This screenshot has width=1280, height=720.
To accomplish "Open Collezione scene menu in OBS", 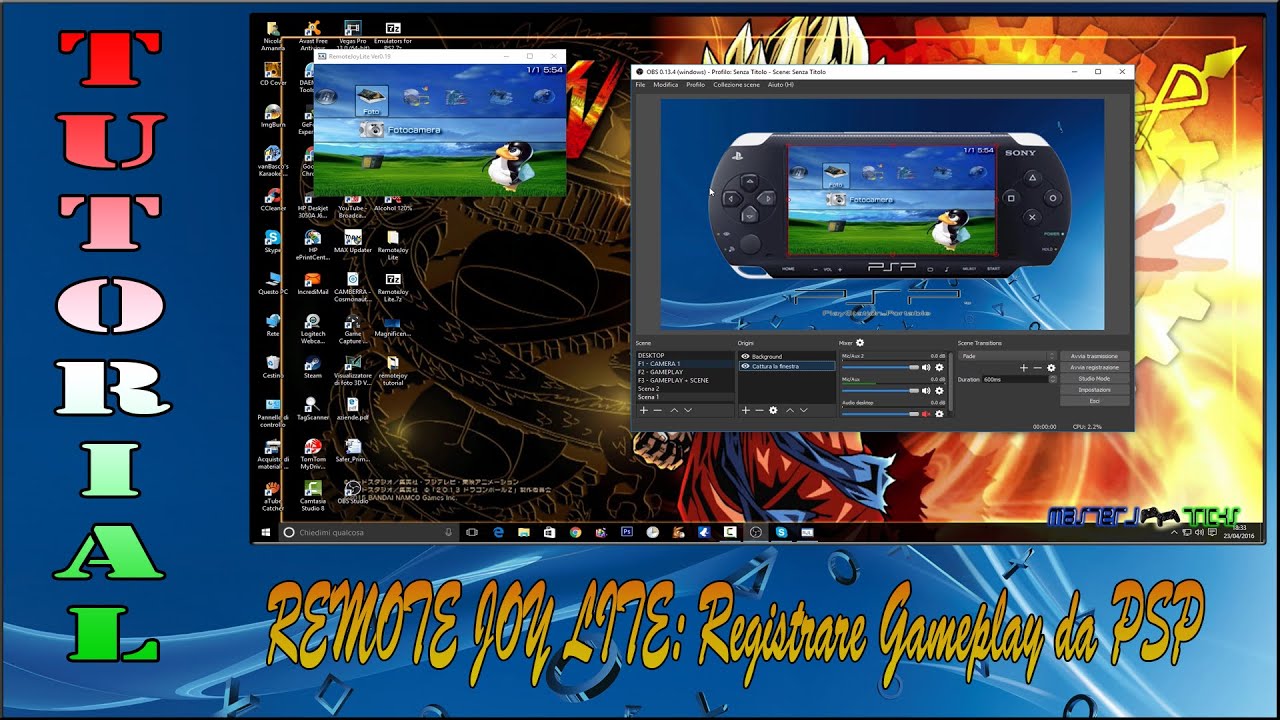I will coord(736,85).
